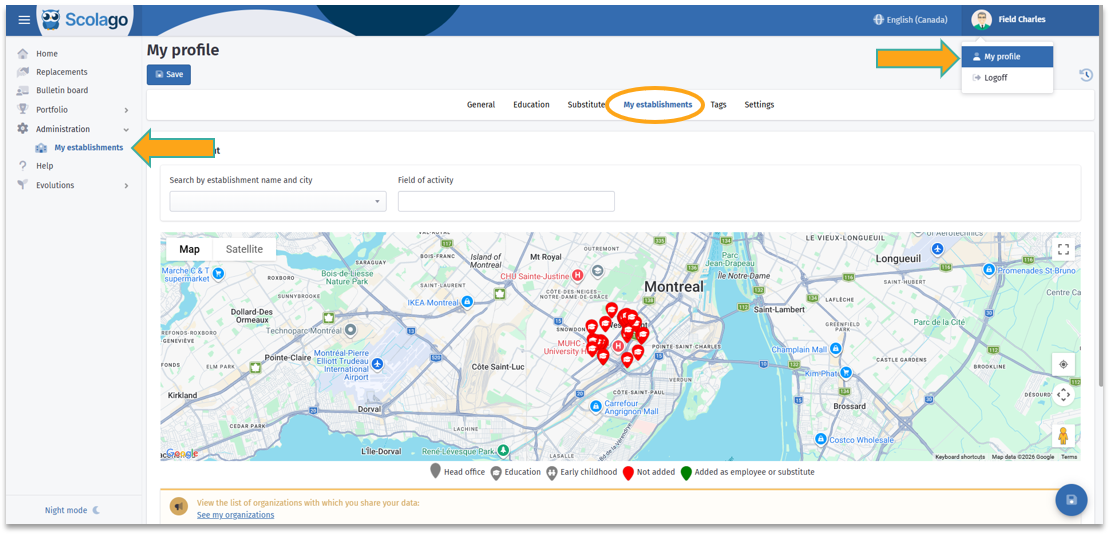
Task: Click the Field Charles user avatar
Action: click(x=981, y=20)
